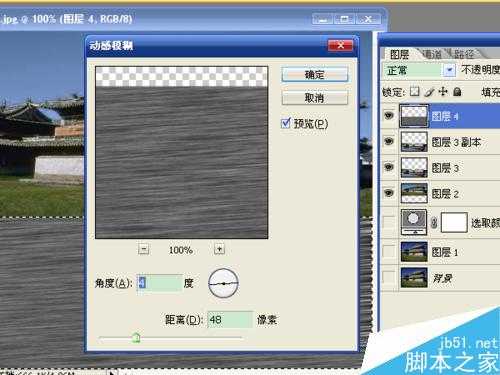Hide 图层 2 via its eye icon
This screenshot has width=500, height=375.
pyautogui.click(x=389, y=193)
